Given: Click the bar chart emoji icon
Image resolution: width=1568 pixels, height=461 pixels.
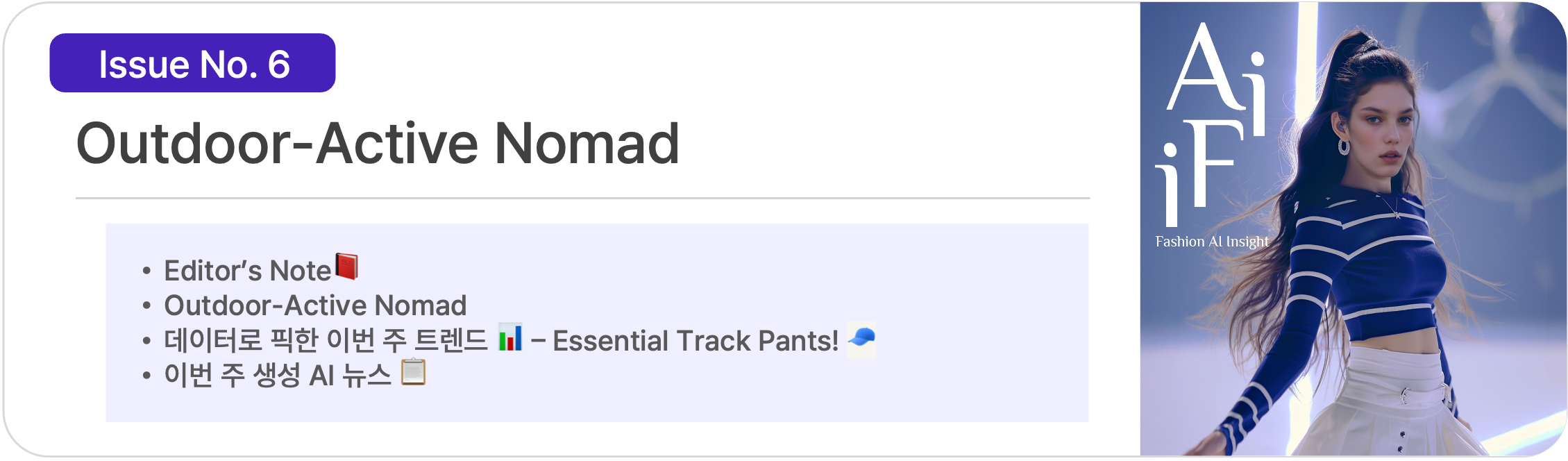Looking at the screenshot, I should click(510, 337).
